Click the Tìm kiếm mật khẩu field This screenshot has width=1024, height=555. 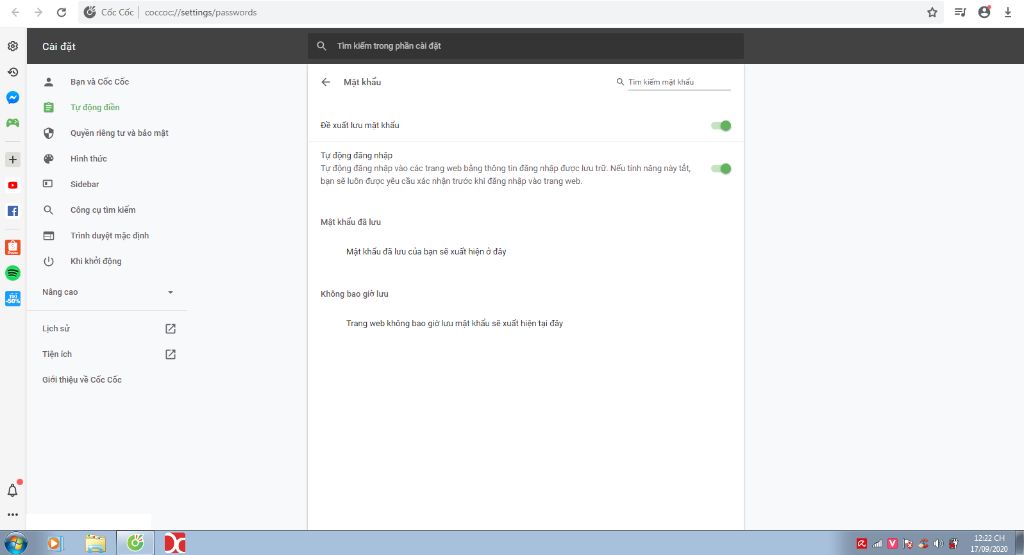coord(679,82)
